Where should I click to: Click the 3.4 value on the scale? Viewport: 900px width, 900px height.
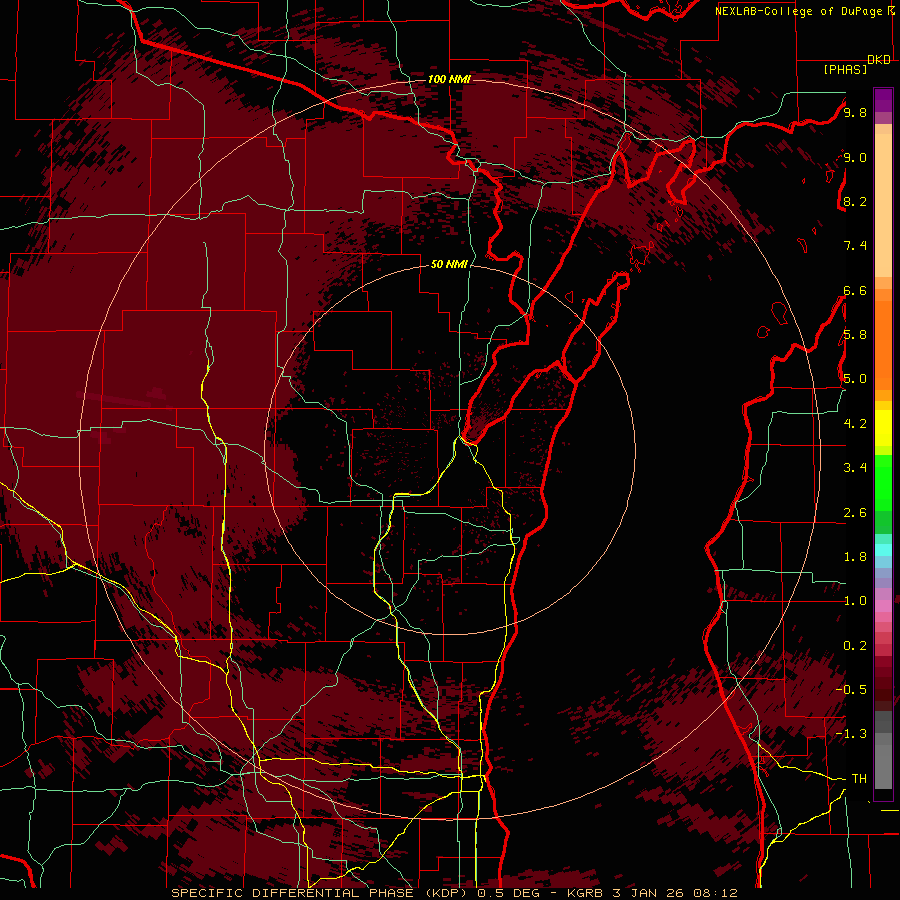(855, 468)
